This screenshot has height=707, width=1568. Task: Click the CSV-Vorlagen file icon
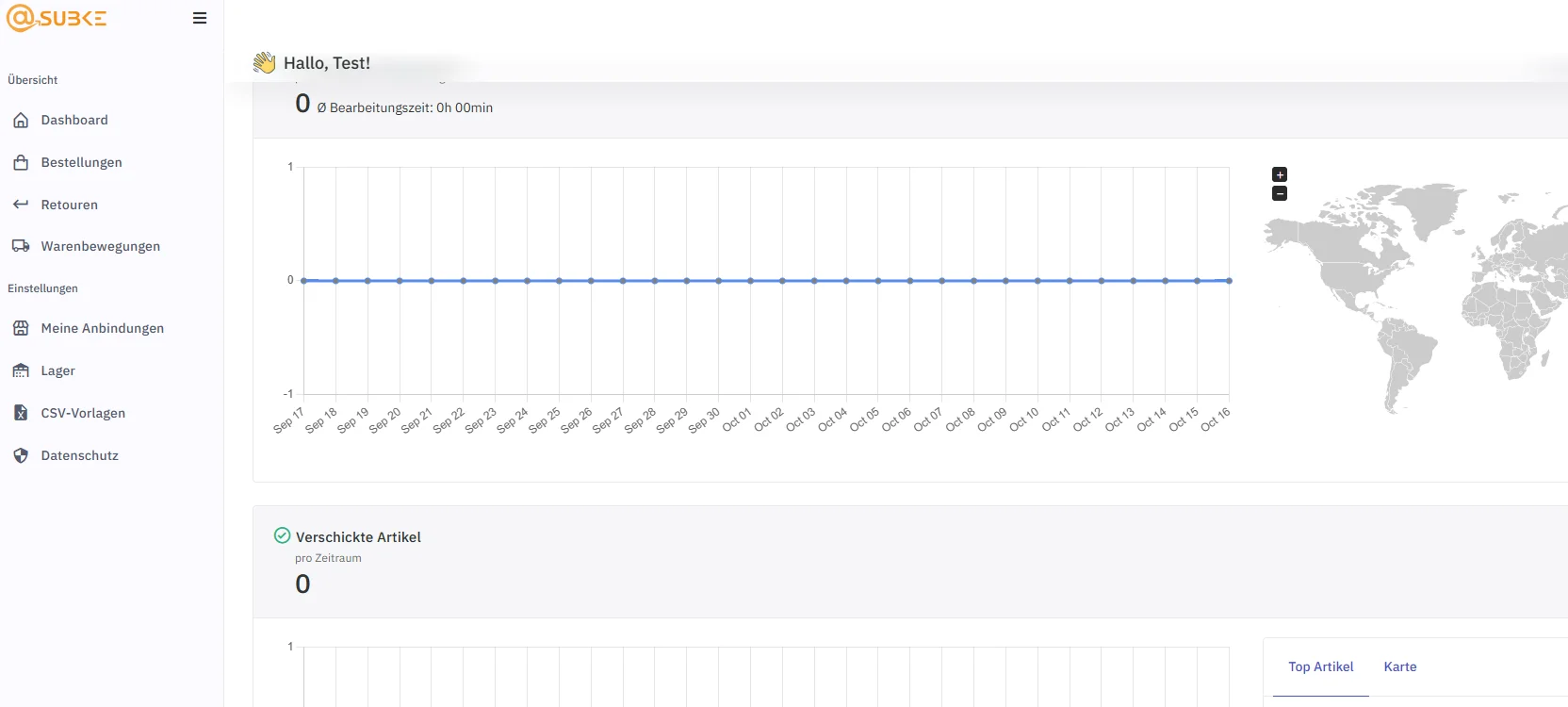(x=21, y=413)
